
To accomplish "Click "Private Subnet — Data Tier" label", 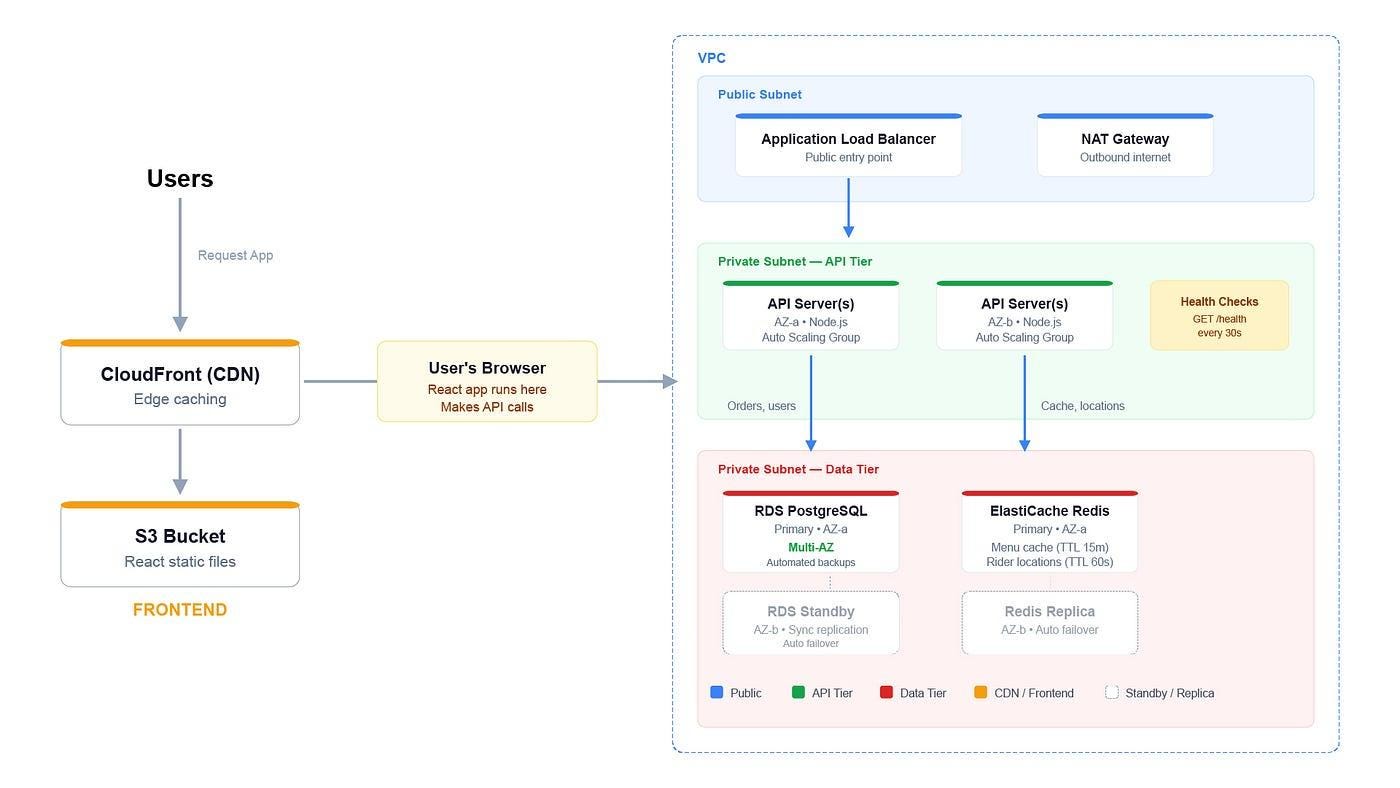I will (x=799, y=469).
